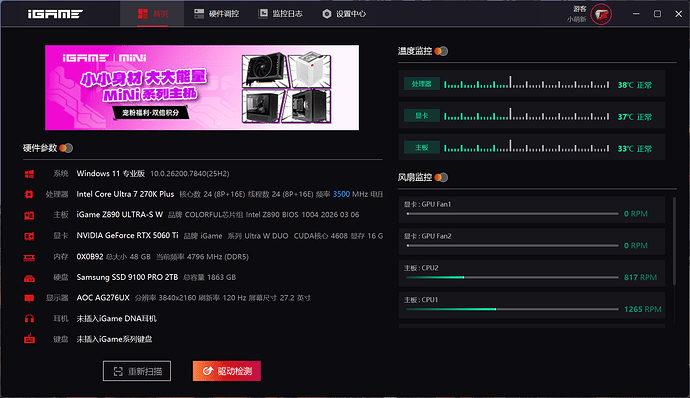The height and width of the screenshot is (398, 690).
Task: Click the CPU1 fan speed bar
Action: point(512,309)
